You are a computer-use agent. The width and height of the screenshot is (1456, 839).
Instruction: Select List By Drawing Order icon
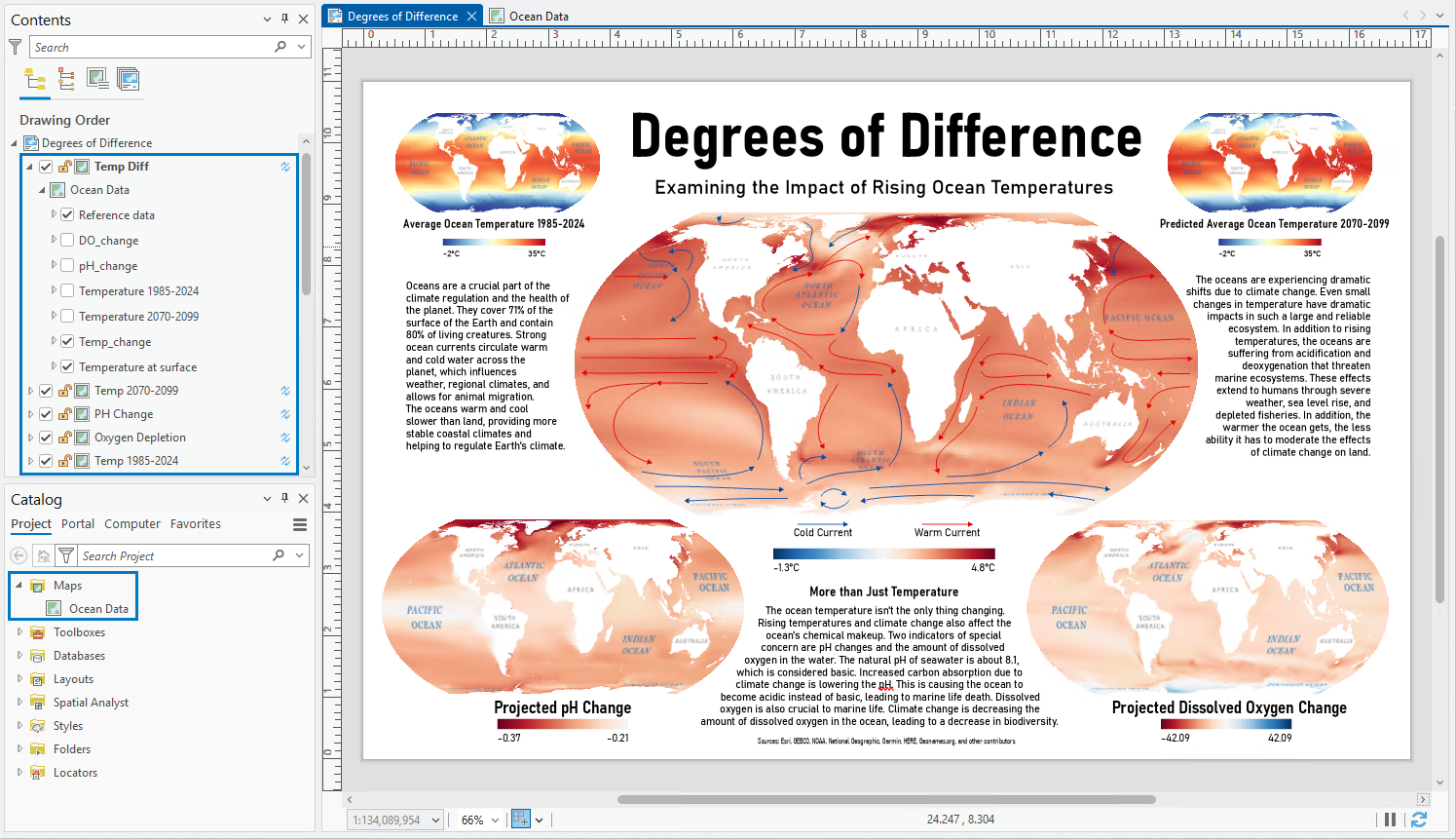(35, 79)
